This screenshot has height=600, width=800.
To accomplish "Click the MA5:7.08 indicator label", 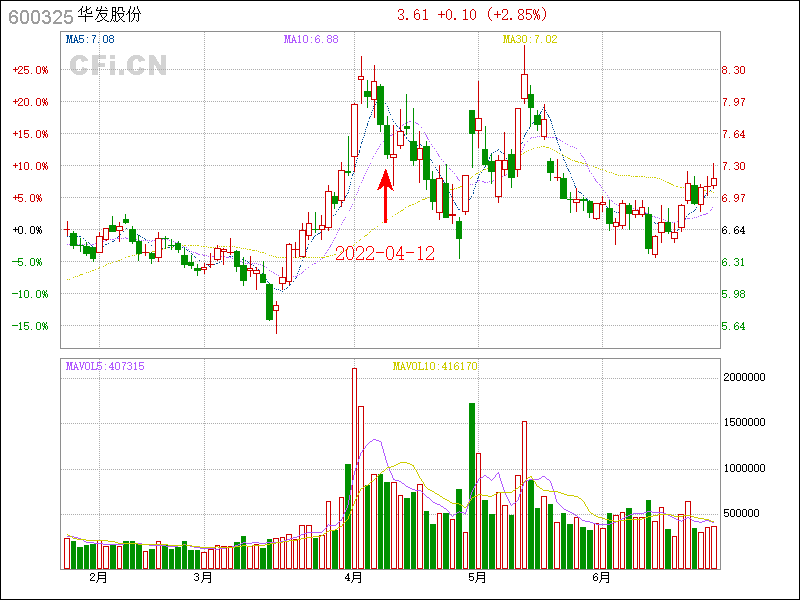I will point(90,40).
